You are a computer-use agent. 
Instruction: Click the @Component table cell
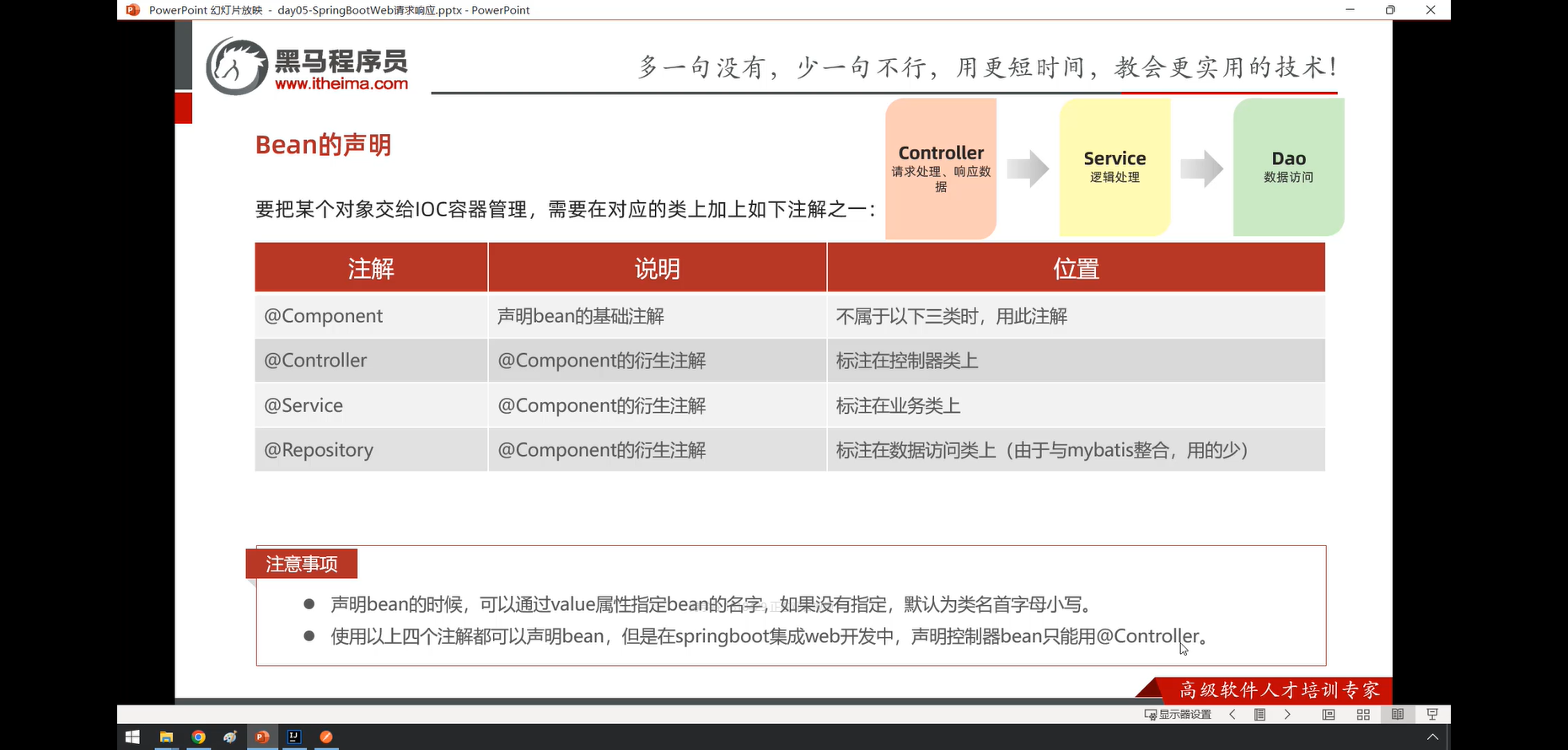pos(371,316)
